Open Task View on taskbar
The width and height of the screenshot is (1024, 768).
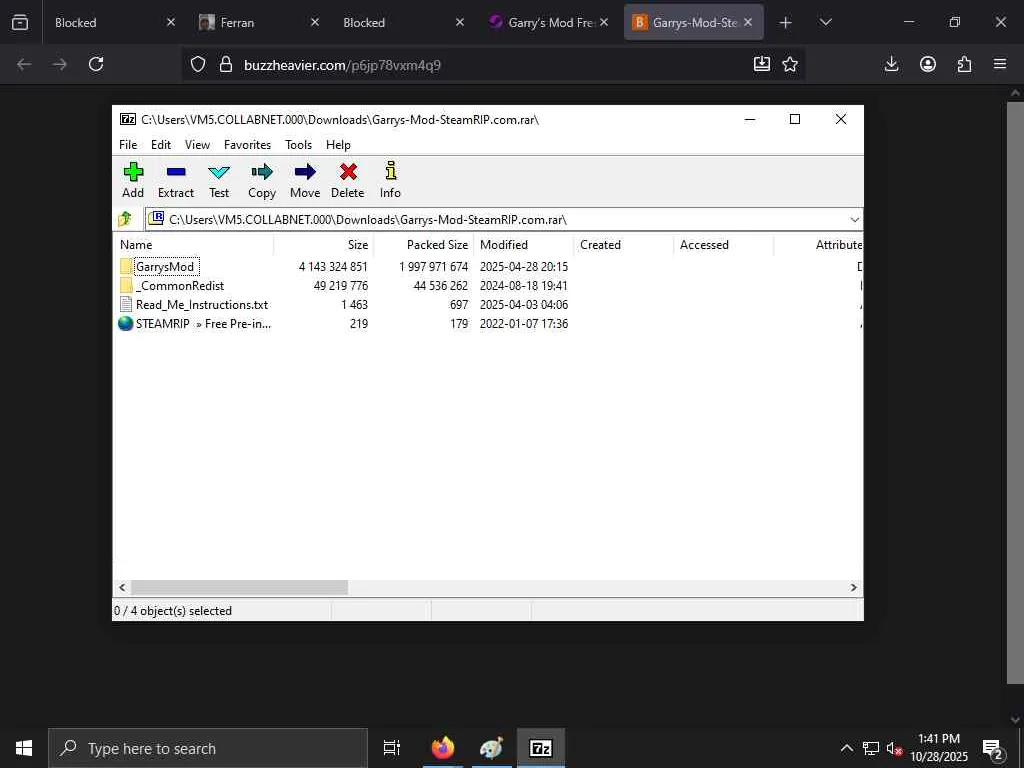392,748
